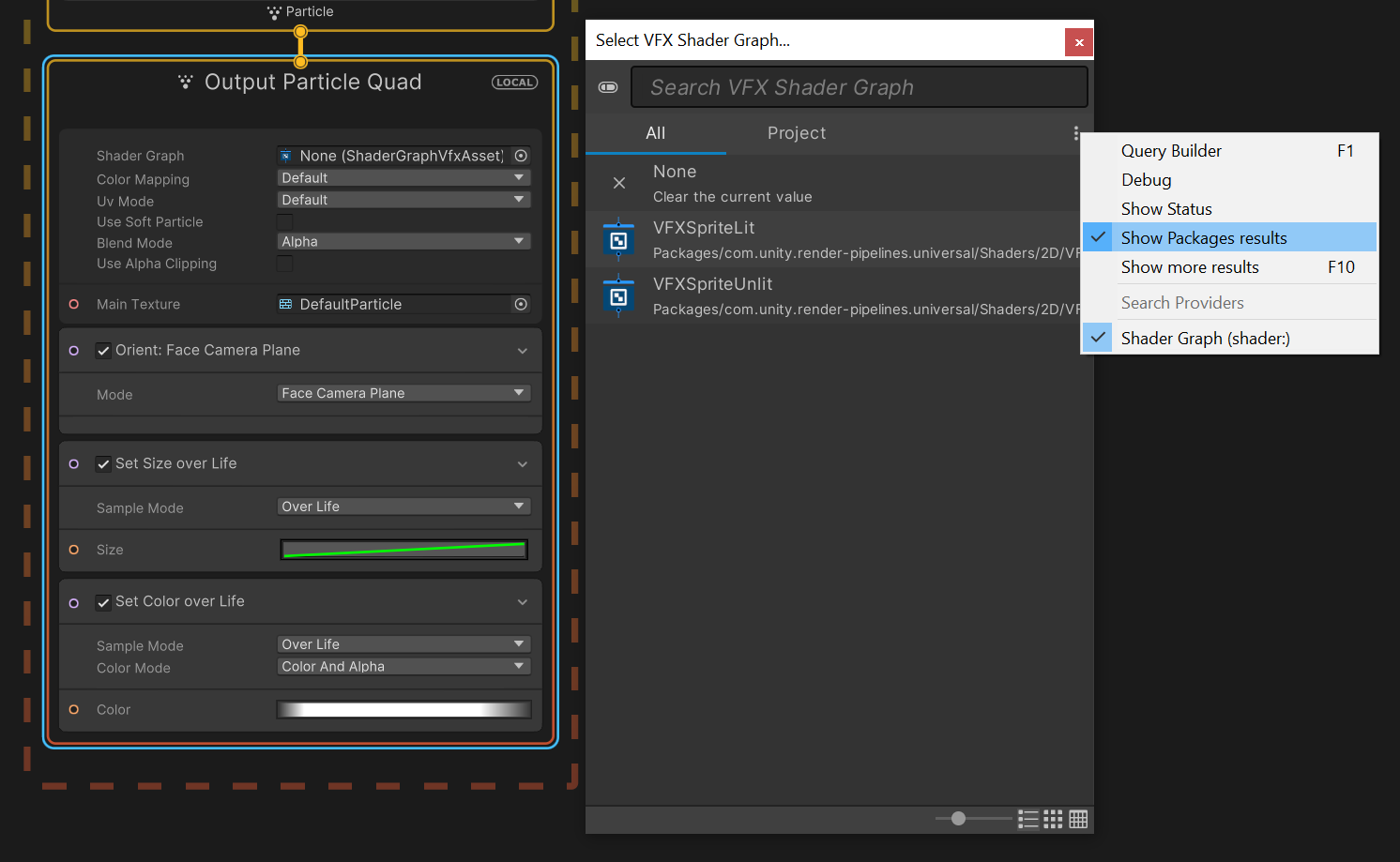The width and height of the screenshot is (1400, 862).
Task: Collapse the Orient: Face Camera Plane block
Action: click(523, 351)
